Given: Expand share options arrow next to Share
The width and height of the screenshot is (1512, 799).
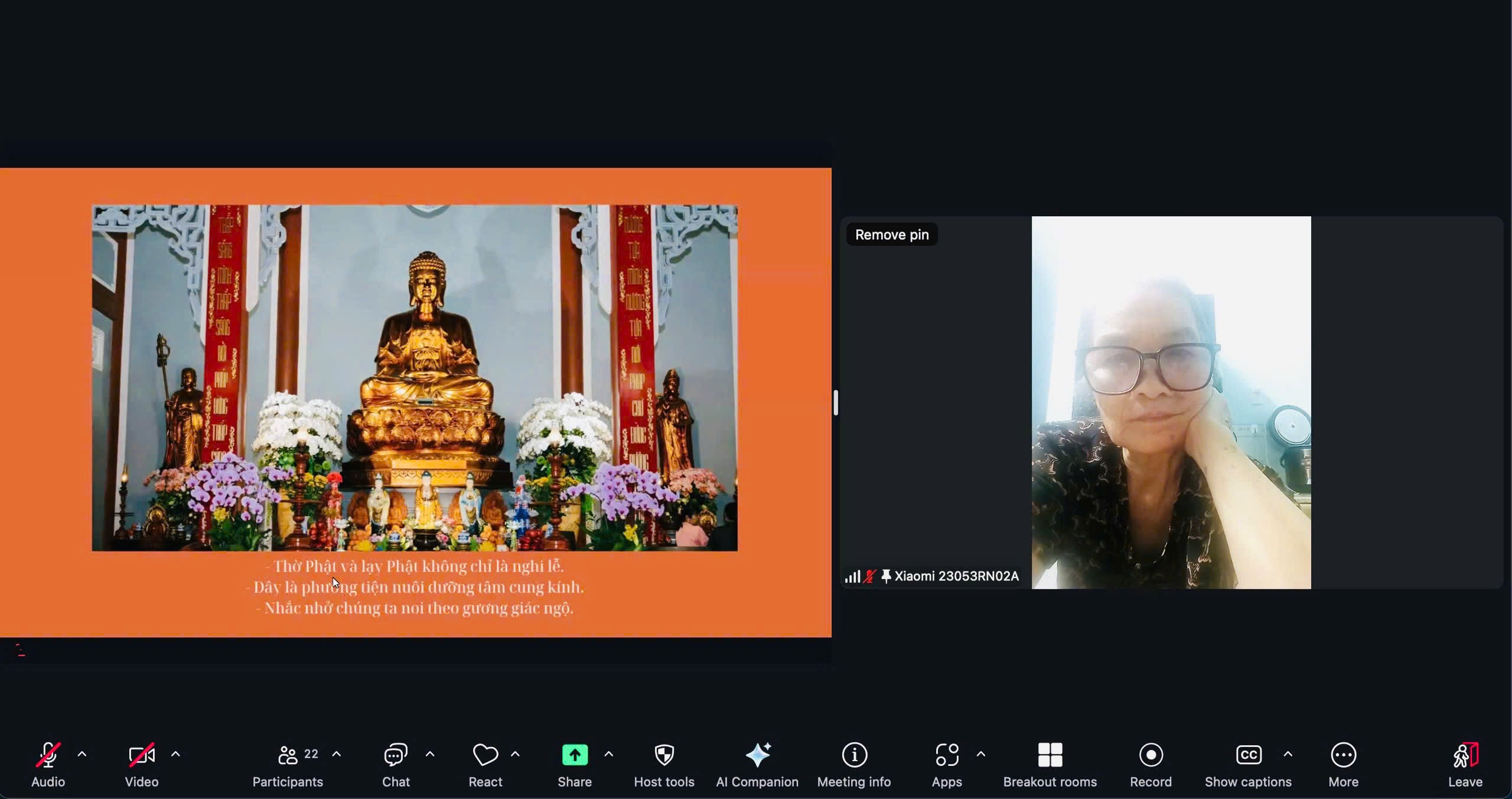Looking at the screenshot, I should [609, 754].
